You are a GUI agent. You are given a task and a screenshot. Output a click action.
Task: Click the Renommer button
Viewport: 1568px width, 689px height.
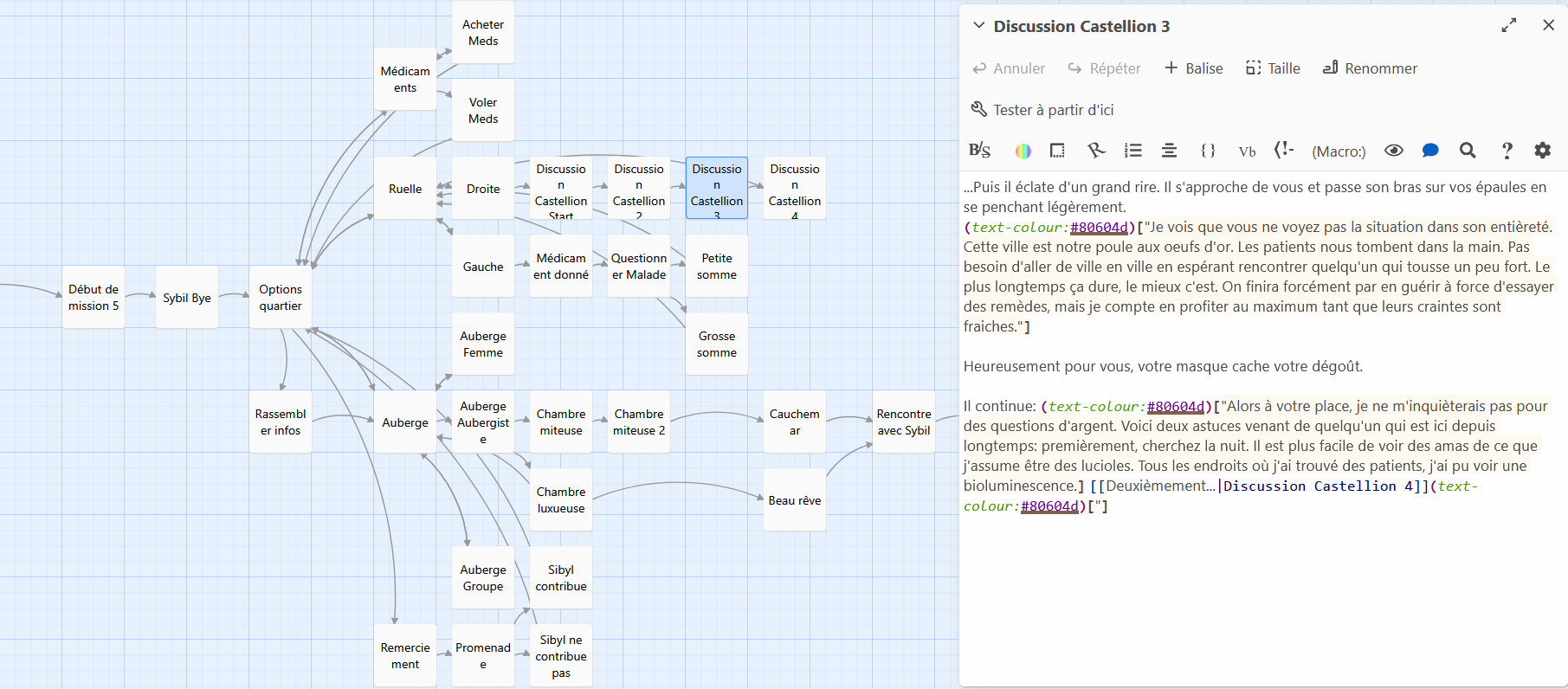point(1370,68)
